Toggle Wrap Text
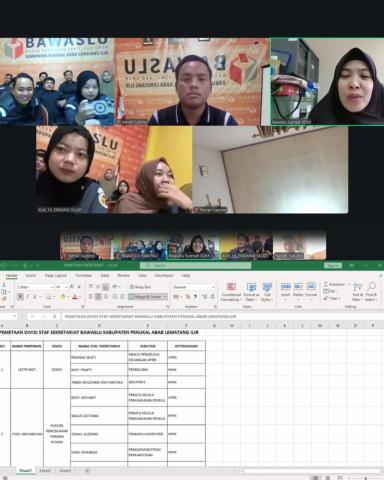This screenshot has width=384, height=480. [x=140, y=287]
